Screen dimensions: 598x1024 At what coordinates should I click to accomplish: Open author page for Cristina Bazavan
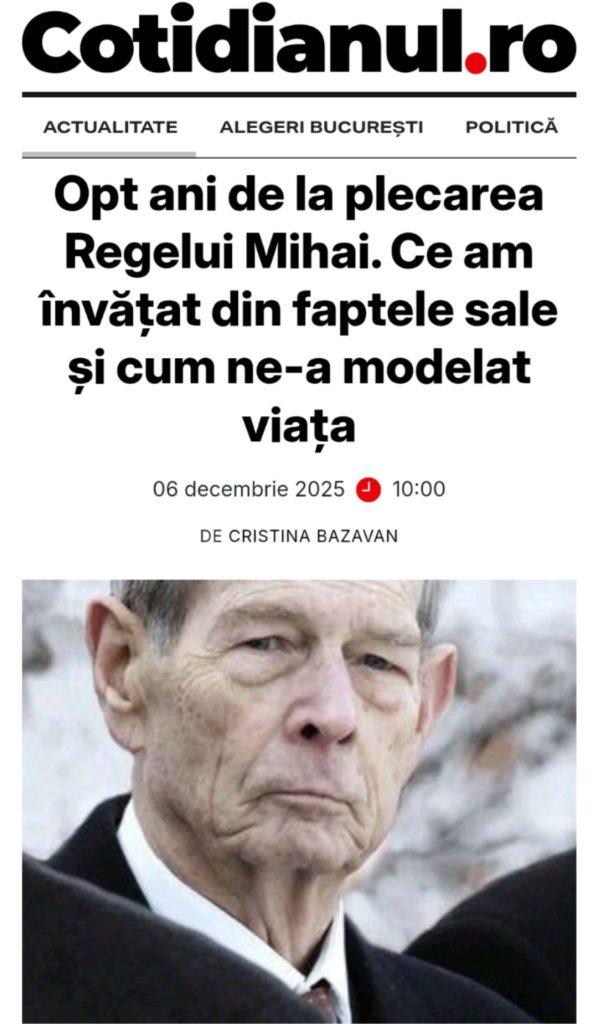[x=313, y=536]
